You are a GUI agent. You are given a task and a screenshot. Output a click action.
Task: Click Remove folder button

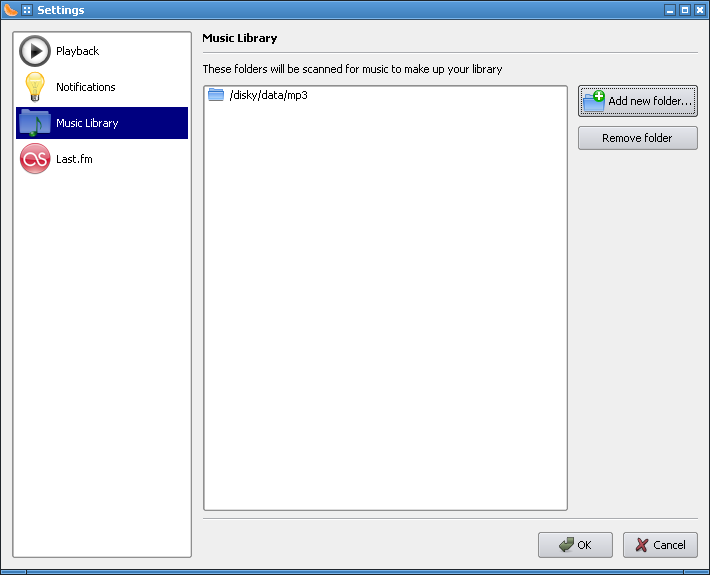[638, 138]
